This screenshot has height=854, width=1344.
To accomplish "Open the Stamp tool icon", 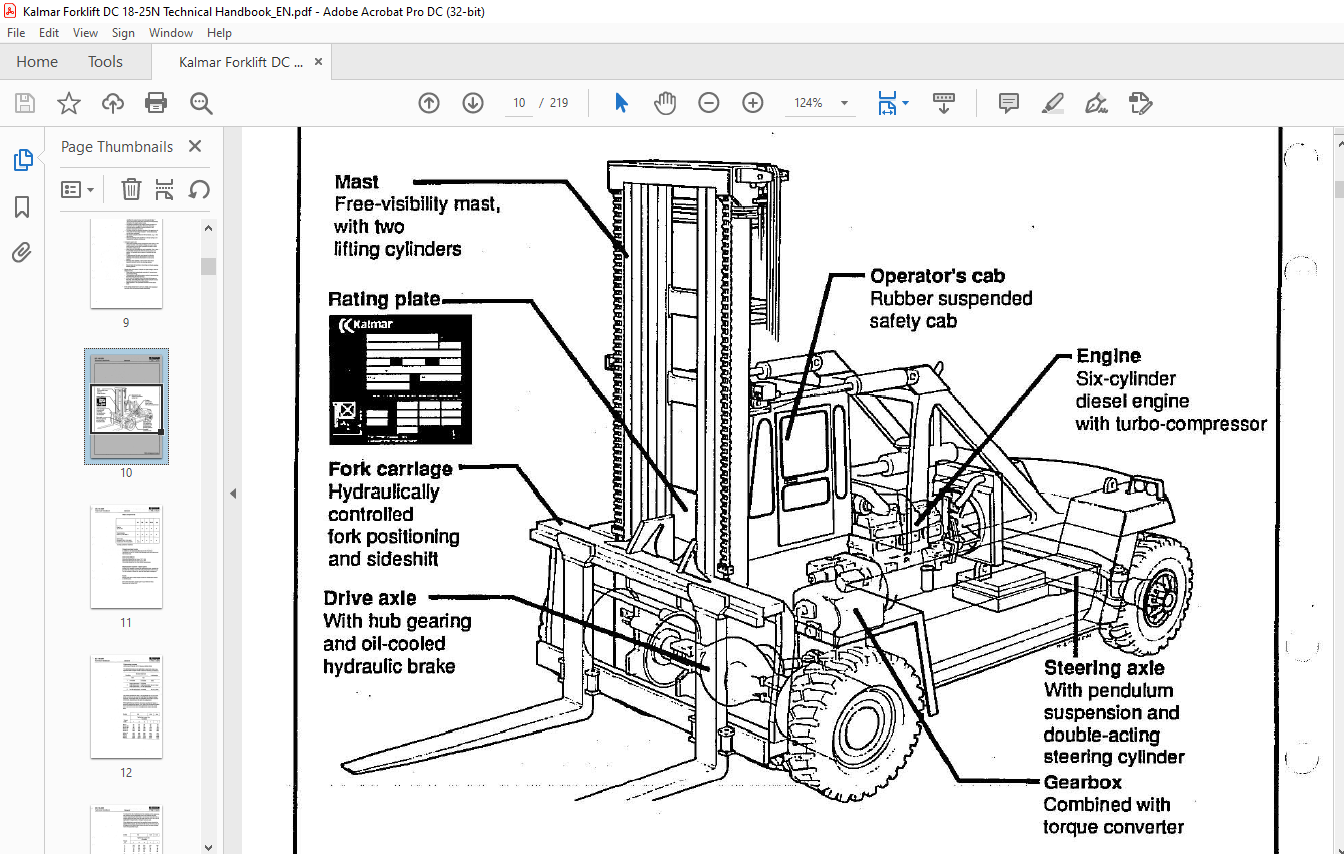I will point(1140,103).
